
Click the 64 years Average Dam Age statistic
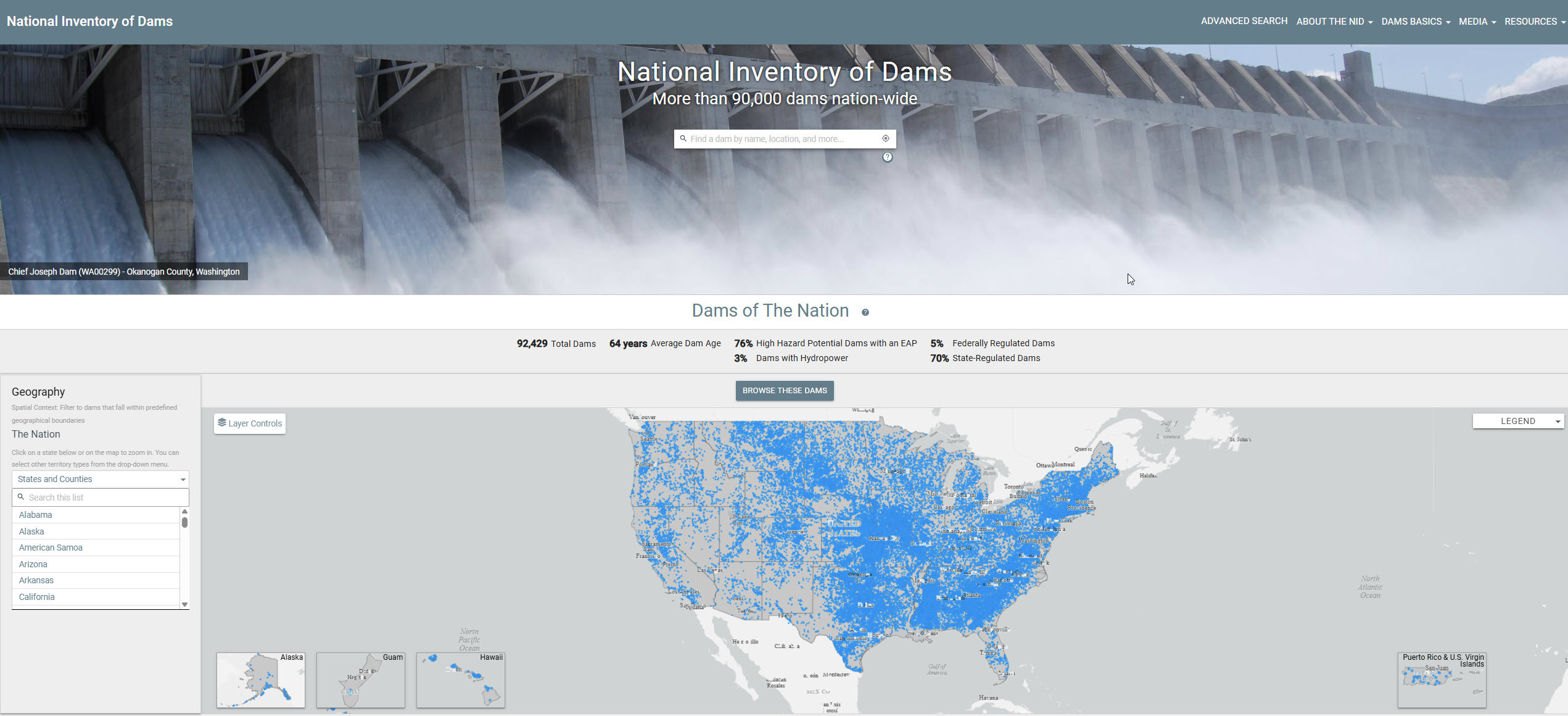point(665,344)
